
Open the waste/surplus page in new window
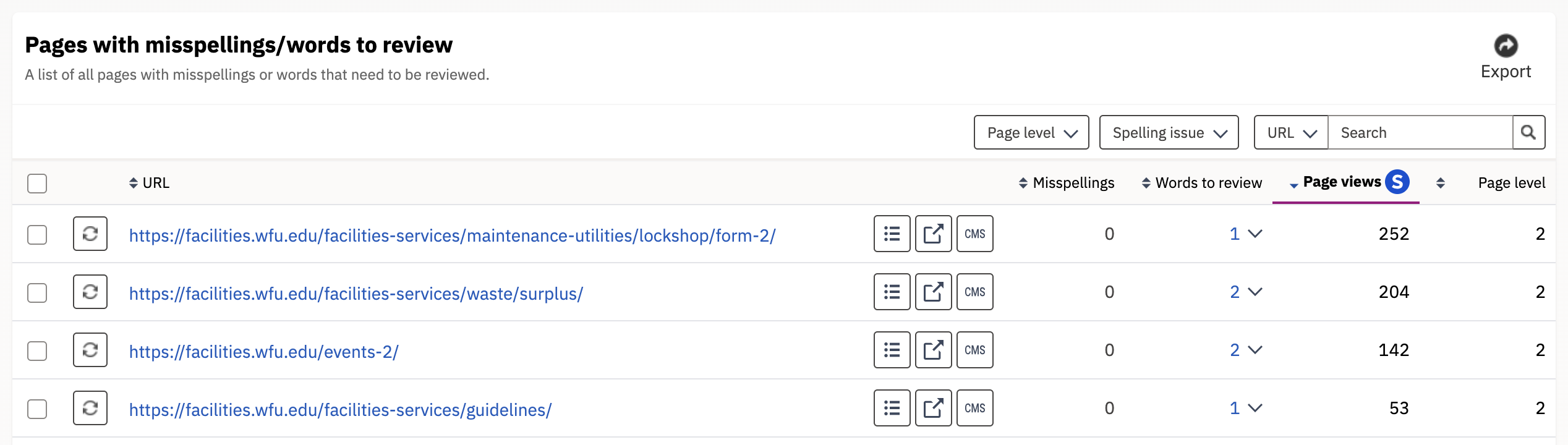pyautogui.click(x=933, y=292)
